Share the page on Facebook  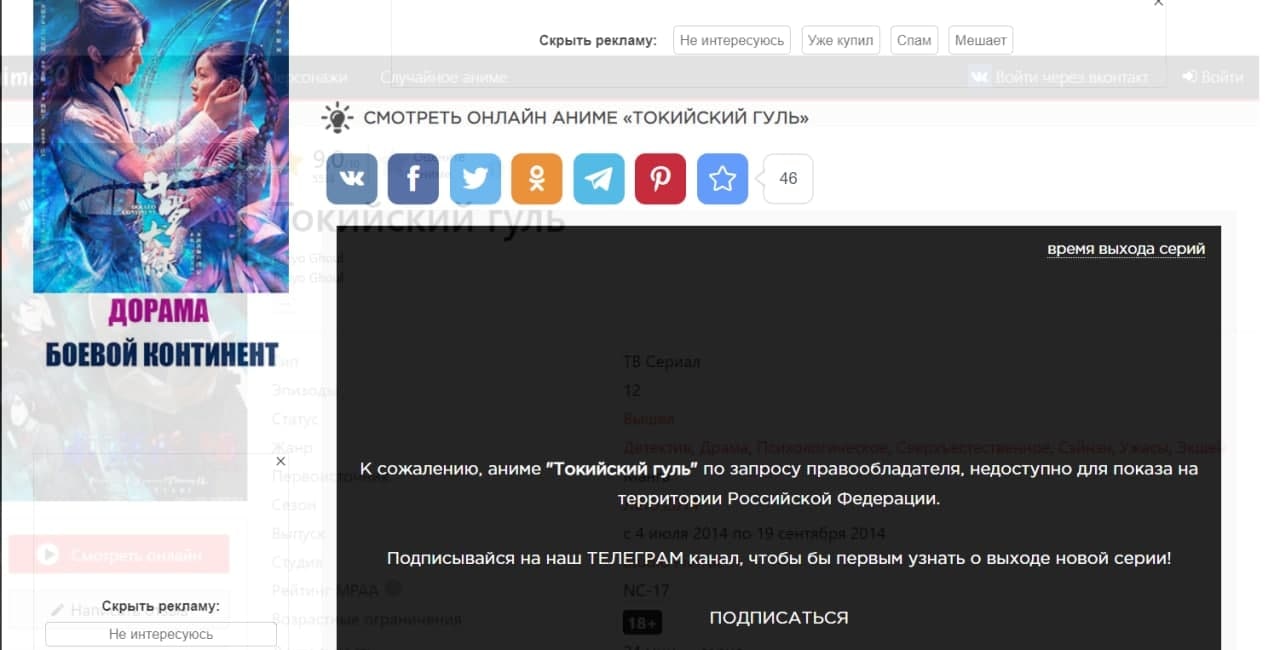pyautogui.click(x=413, y=179)
